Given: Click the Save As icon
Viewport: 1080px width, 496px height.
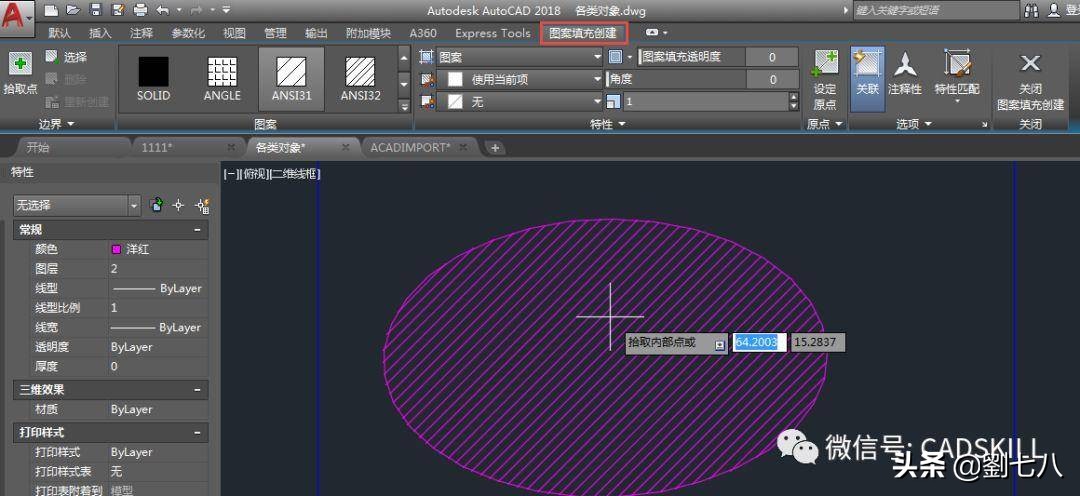Looking at the screenshot, I should (x=117, y=10).
